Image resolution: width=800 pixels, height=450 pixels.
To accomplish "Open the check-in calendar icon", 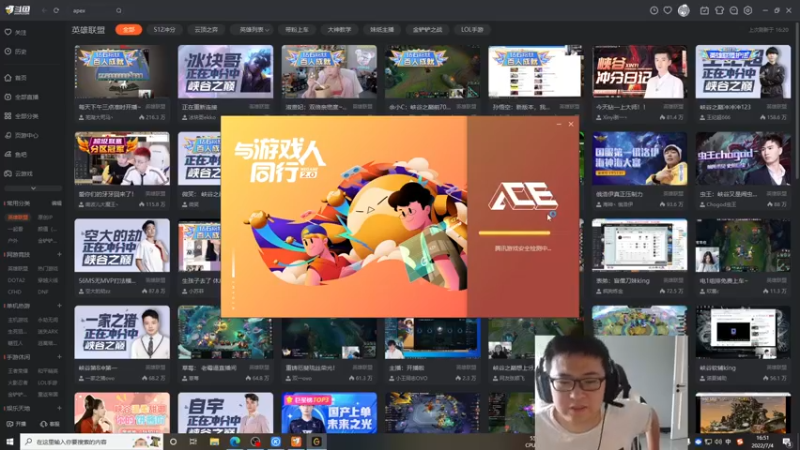I will [704, 10].
